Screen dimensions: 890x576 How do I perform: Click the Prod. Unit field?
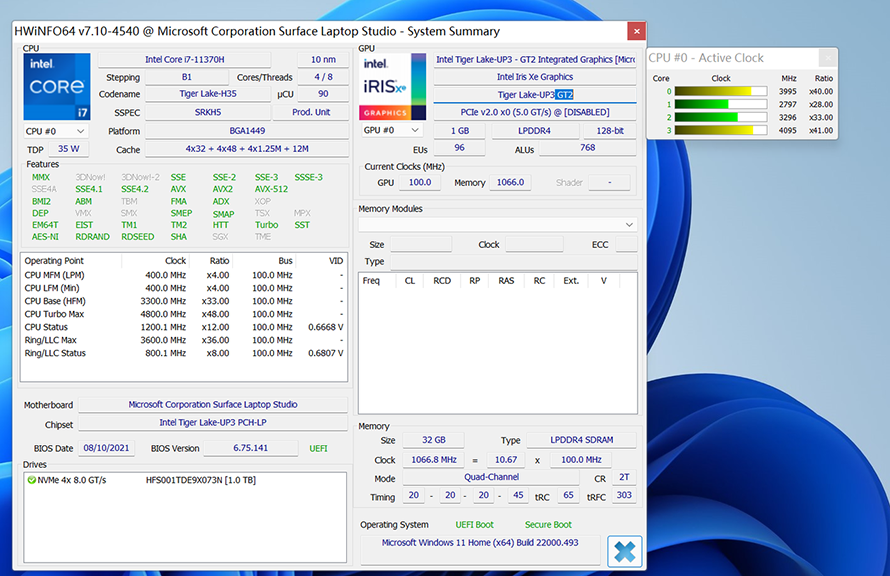tap(311, 112)
